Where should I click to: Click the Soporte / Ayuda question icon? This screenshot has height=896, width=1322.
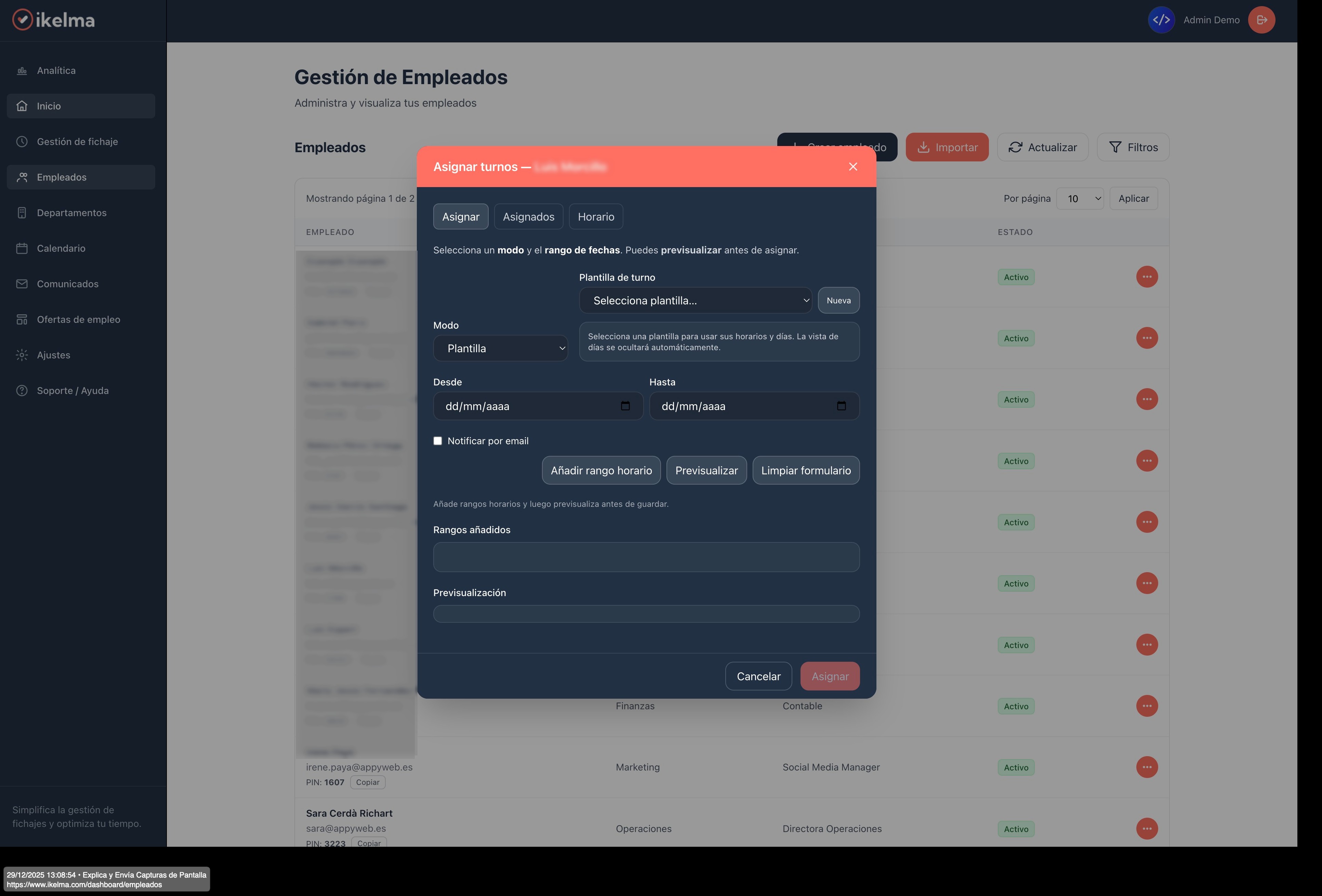22,390
